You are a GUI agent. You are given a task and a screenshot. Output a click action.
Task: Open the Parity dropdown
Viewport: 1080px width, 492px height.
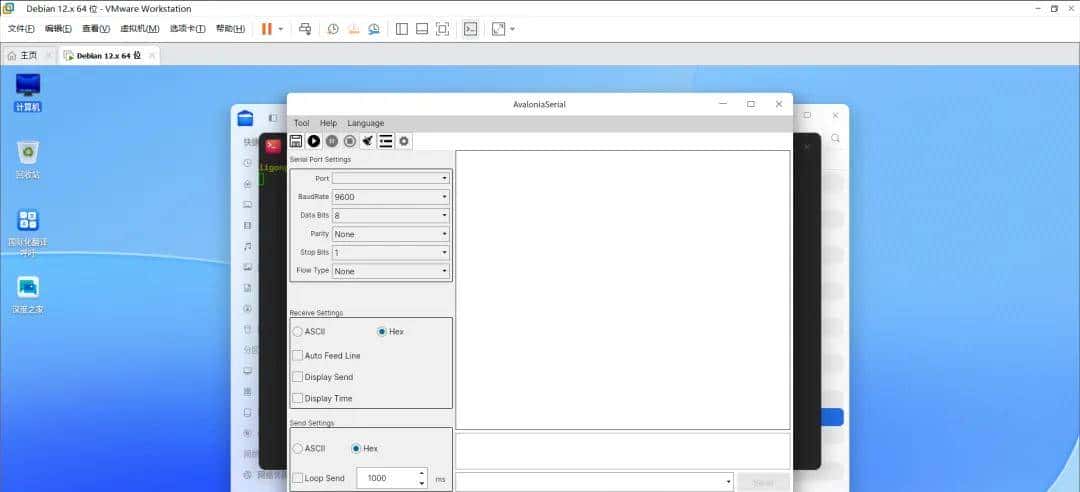tap(391, 234)
